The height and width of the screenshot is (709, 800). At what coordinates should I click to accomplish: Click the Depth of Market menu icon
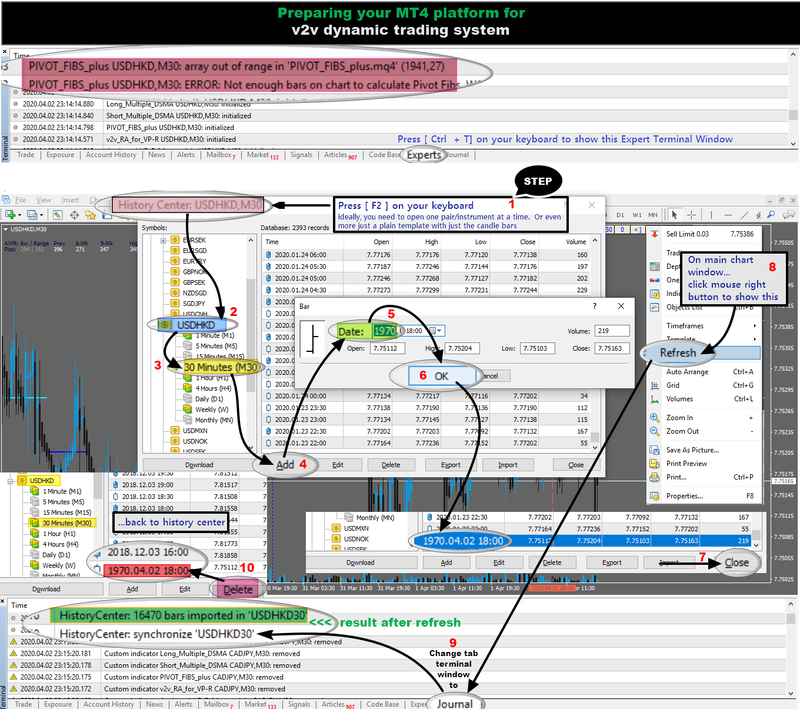[655, 266]
